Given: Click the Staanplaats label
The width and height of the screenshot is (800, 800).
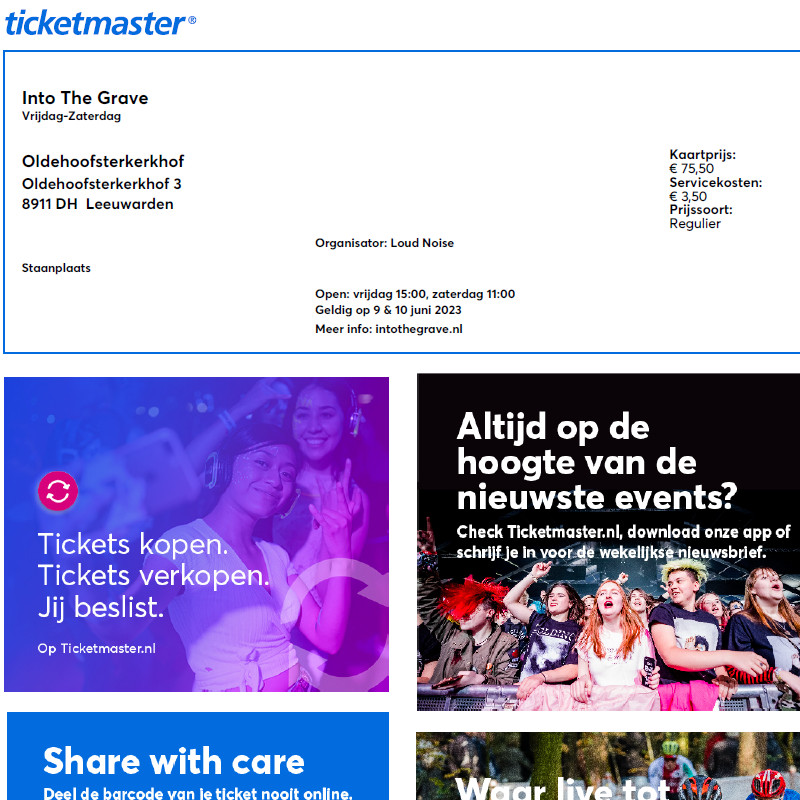Looking at the screenshot, I should 56,268.
